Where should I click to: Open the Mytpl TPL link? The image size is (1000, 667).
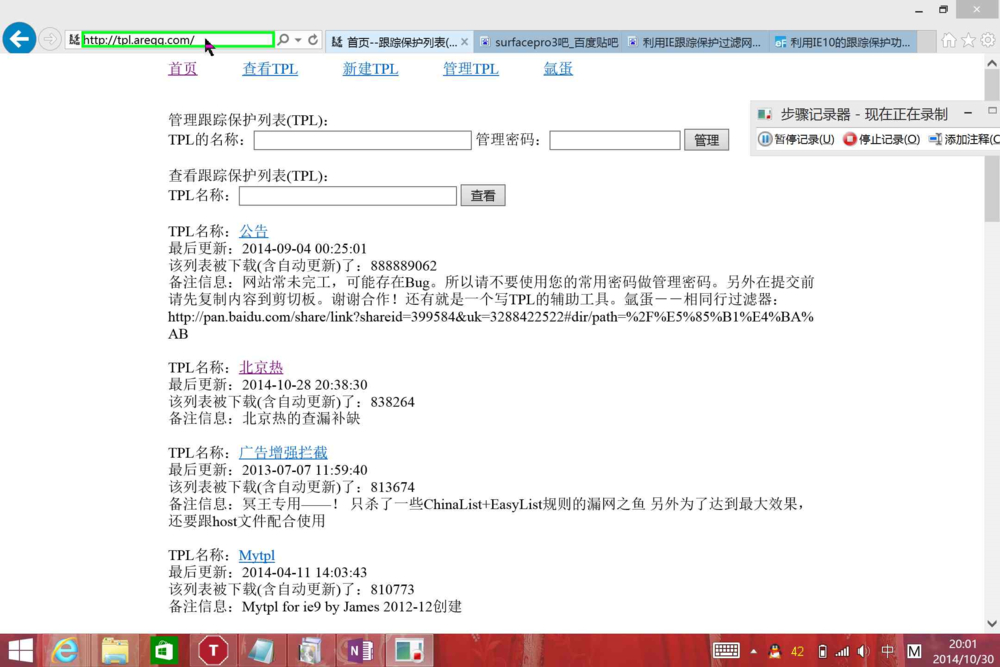(256, 555)
